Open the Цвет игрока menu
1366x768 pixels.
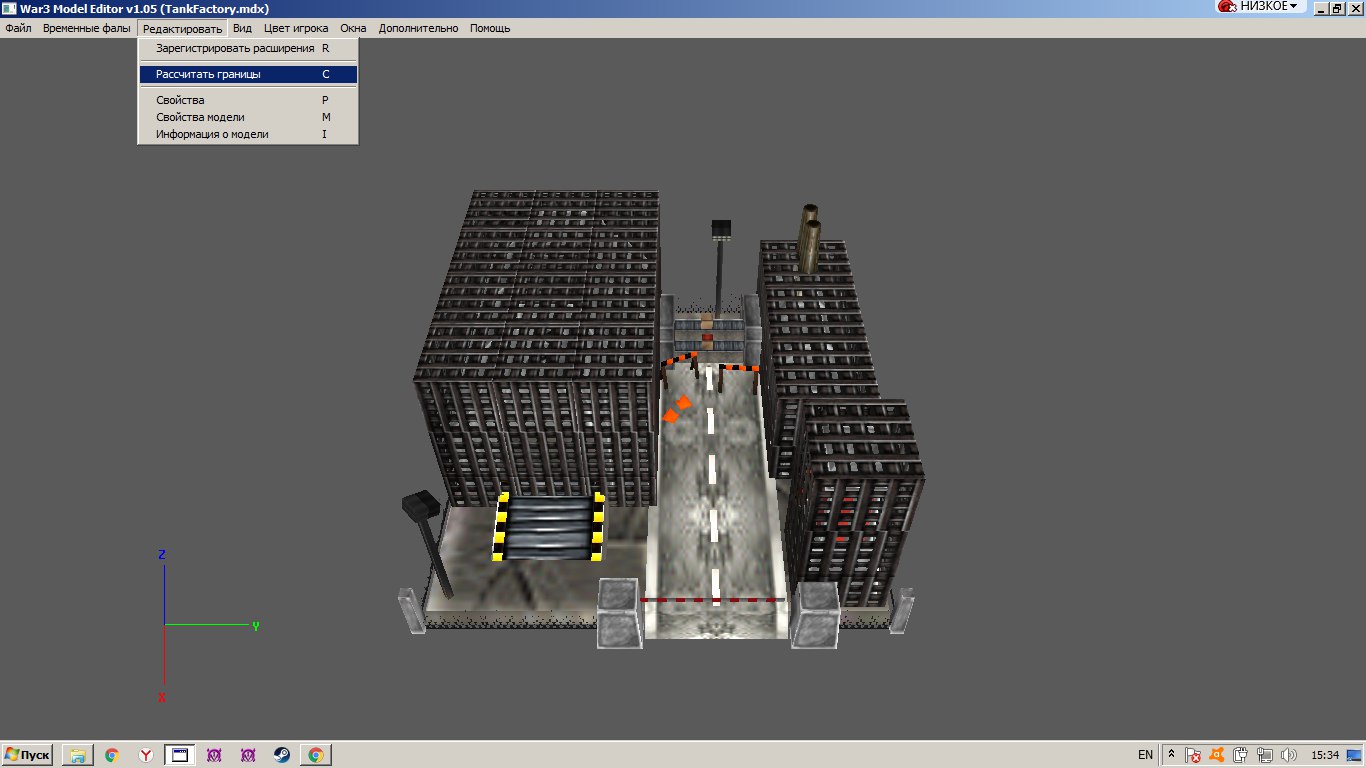[x=295, y=28]
